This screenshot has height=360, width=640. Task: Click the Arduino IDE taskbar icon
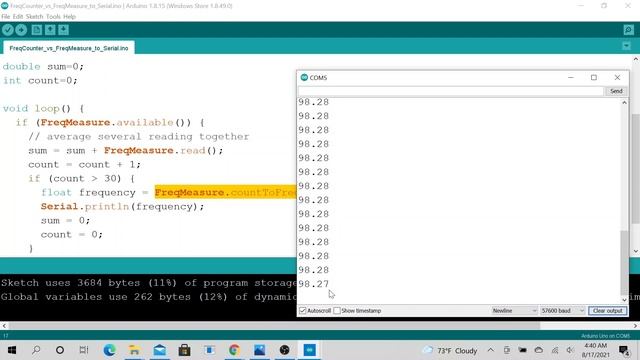(x=309, y=350)
